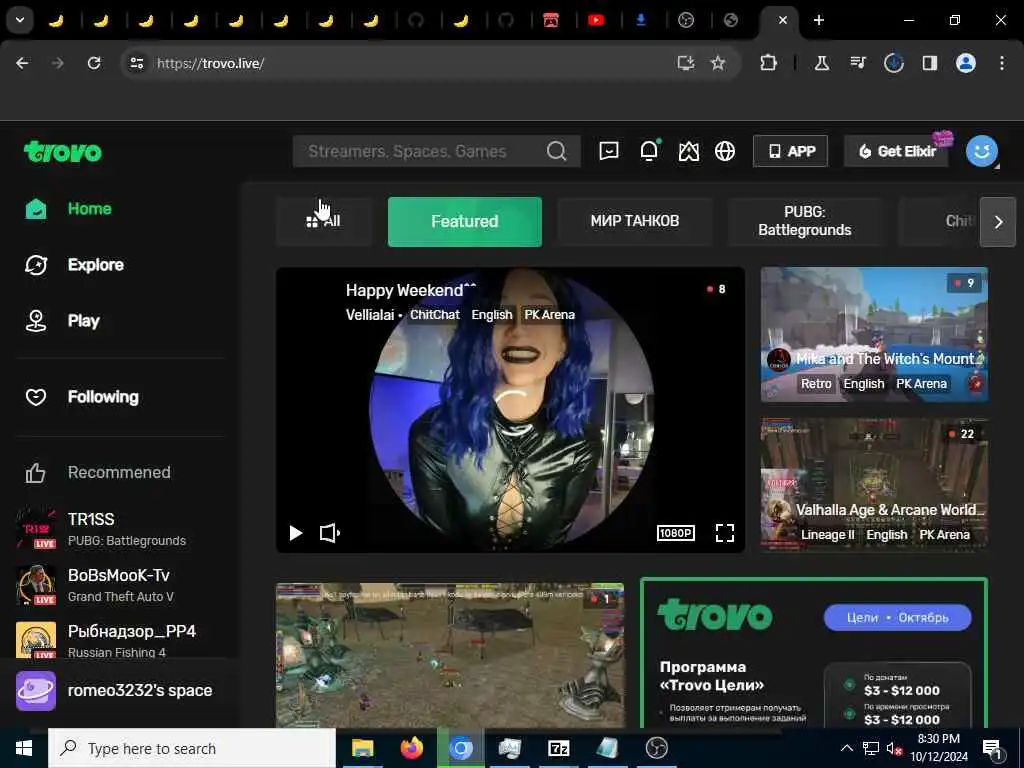
Task: Open a new browser tab
Action: 819,20
